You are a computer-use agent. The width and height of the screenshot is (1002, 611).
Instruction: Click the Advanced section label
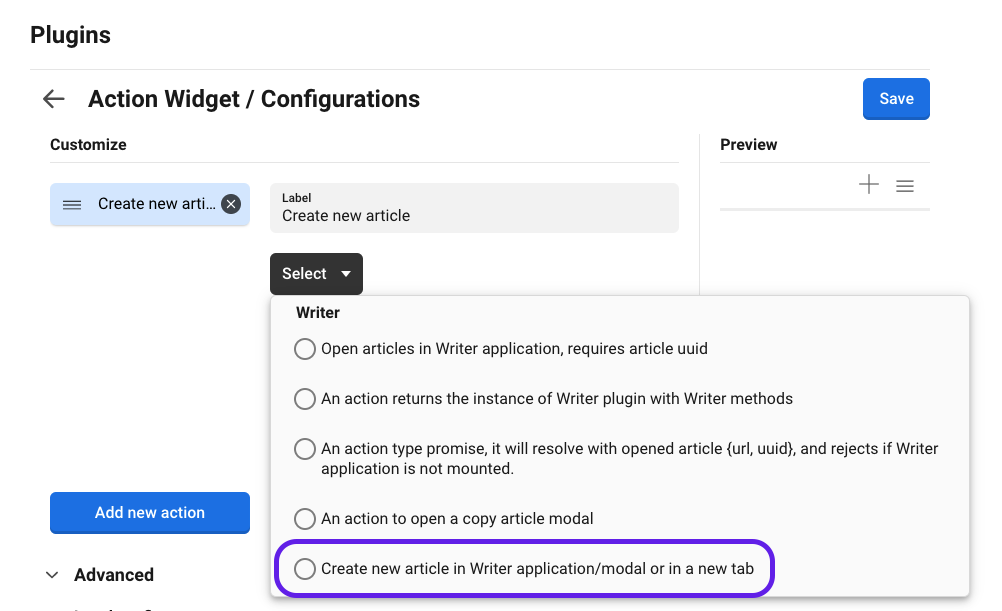pos(114,575)
